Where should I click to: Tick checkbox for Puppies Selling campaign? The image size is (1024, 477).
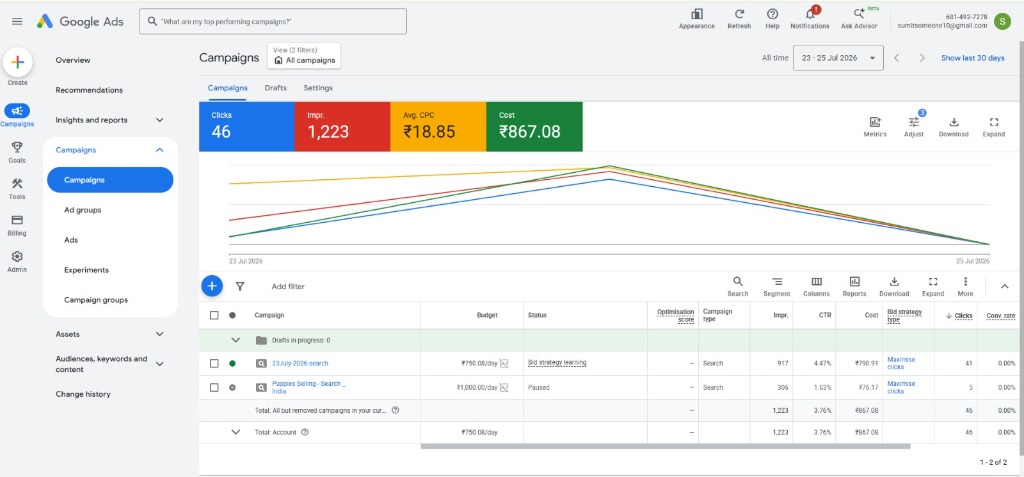(214, 387)
